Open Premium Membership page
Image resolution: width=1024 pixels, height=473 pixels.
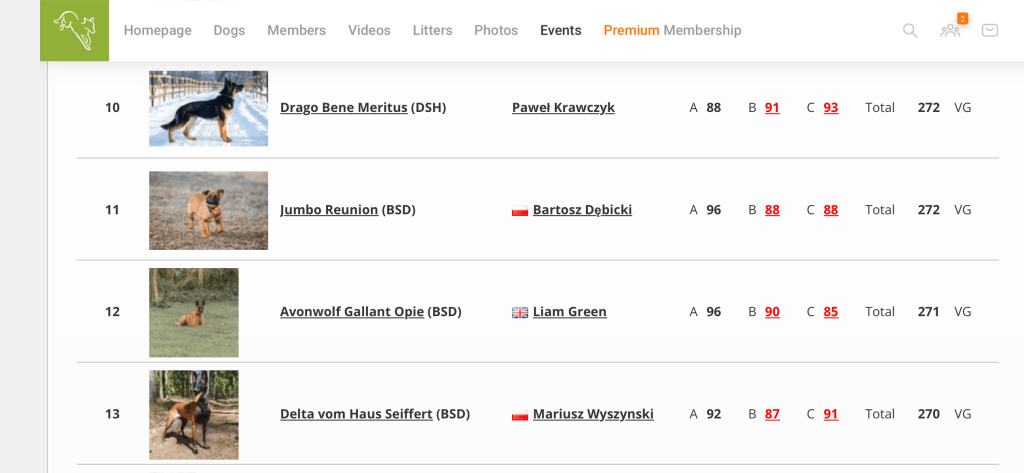click(672, 30)
